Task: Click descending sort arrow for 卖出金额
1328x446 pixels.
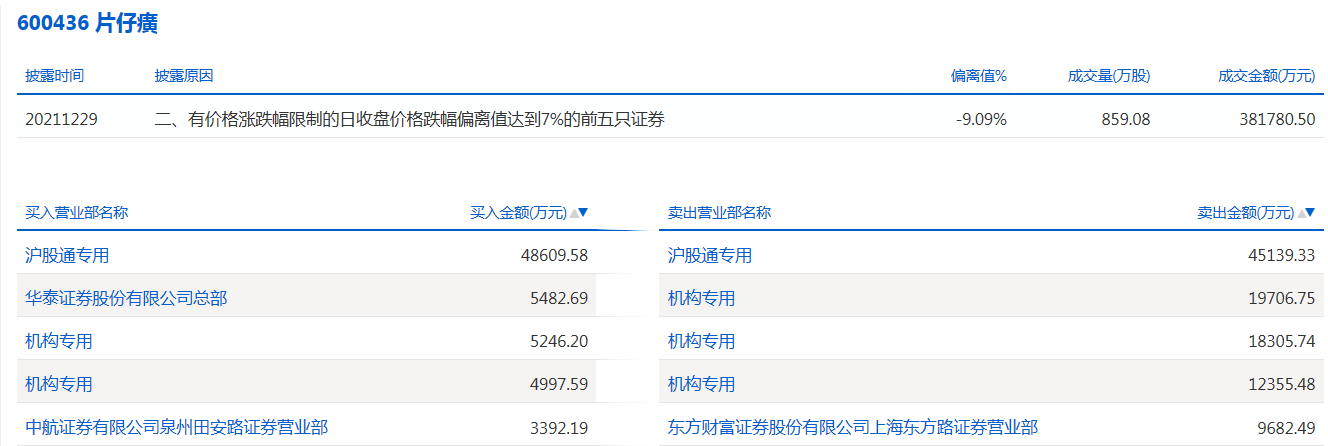Action: click(1311, 213)
